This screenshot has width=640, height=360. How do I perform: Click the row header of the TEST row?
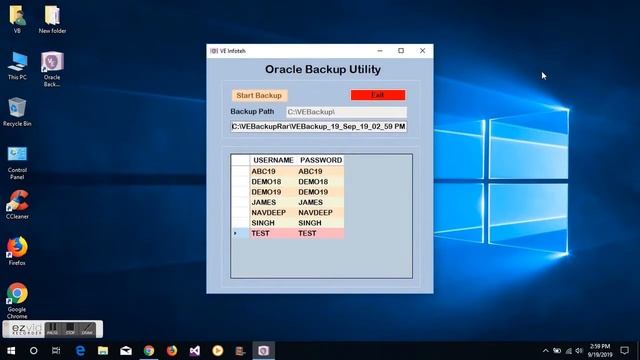240,233
